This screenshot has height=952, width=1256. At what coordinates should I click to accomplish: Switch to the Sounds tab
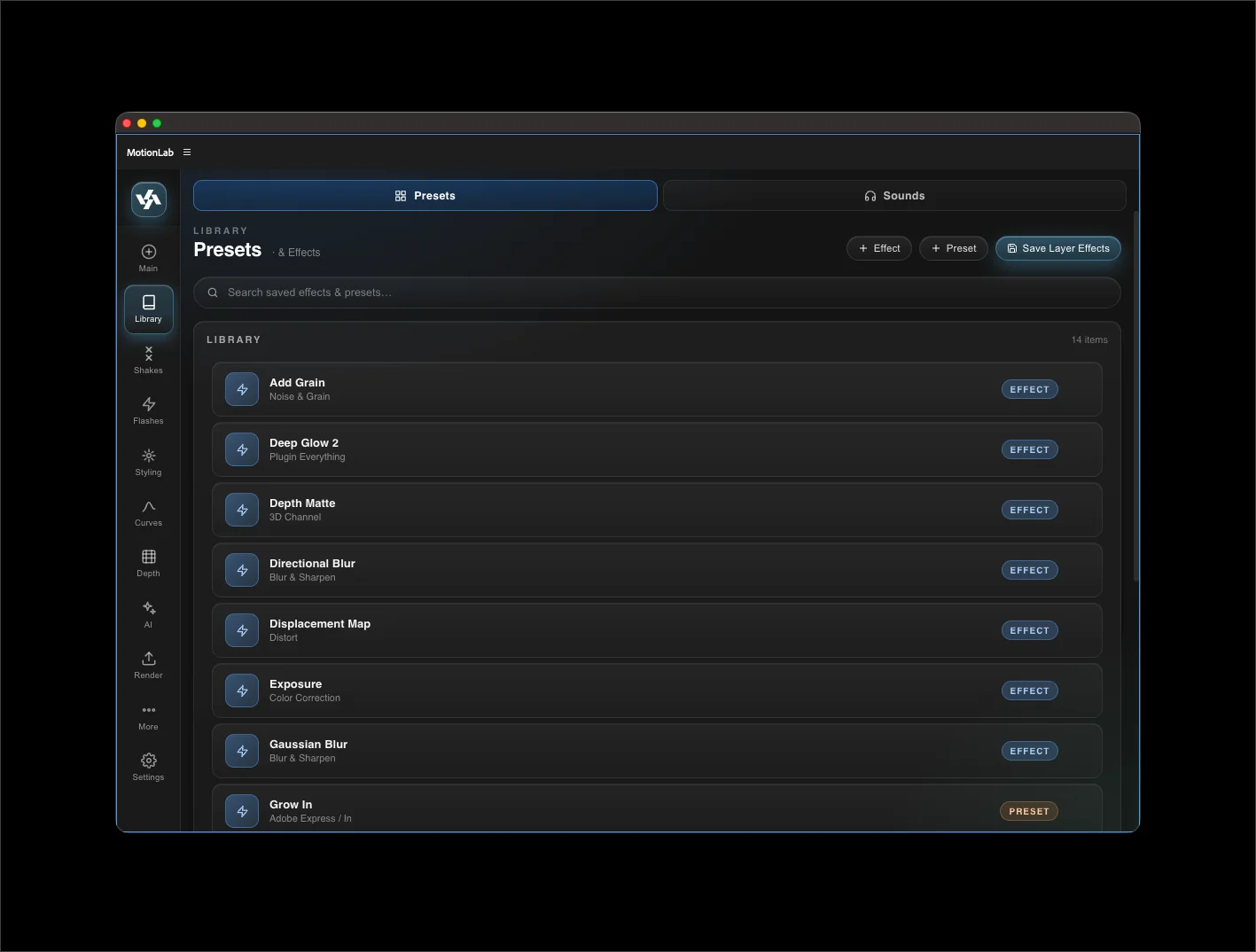click(x=894, y=196)
